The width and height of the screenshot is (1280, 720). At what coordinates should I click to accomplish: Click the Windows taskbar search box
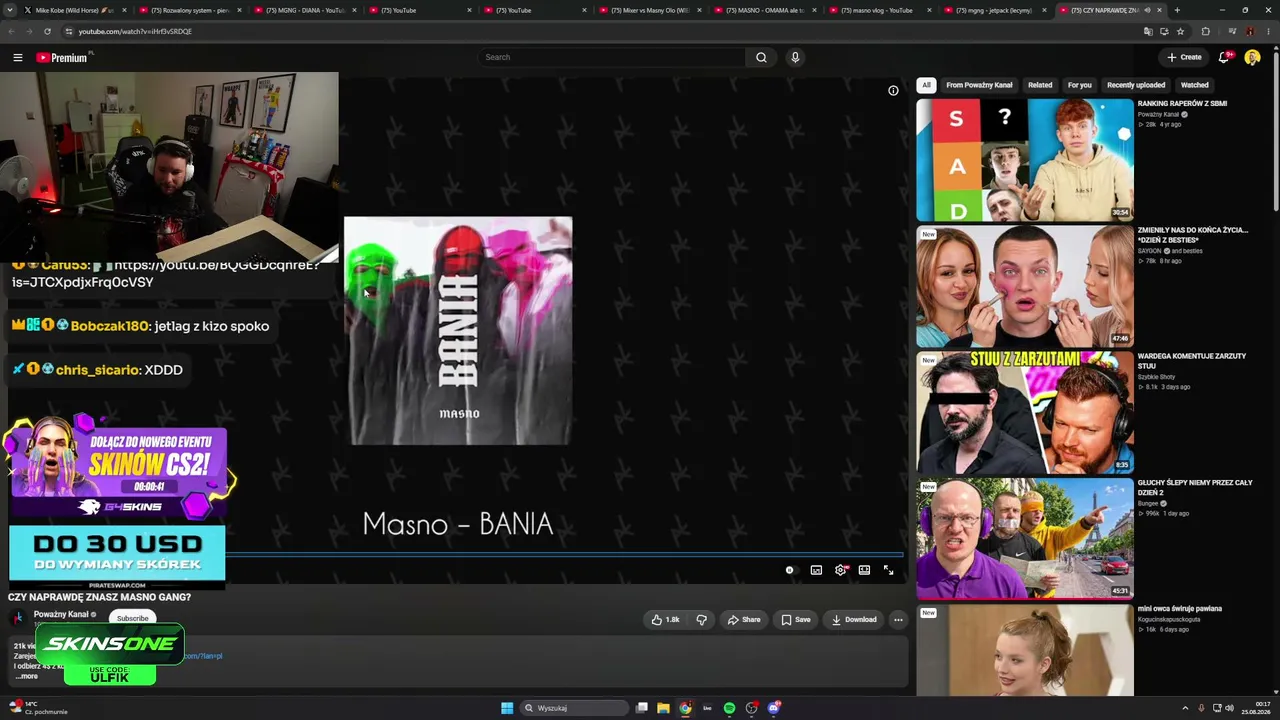(575, 708)
